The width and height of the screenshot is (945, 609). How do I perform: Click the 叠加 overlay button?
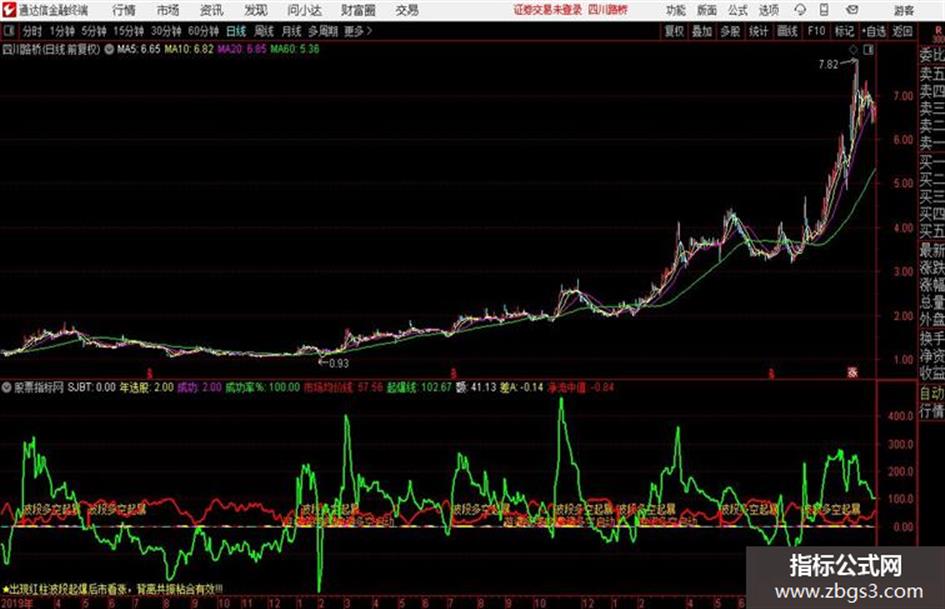pyautogui.click(x=702, y=31)
